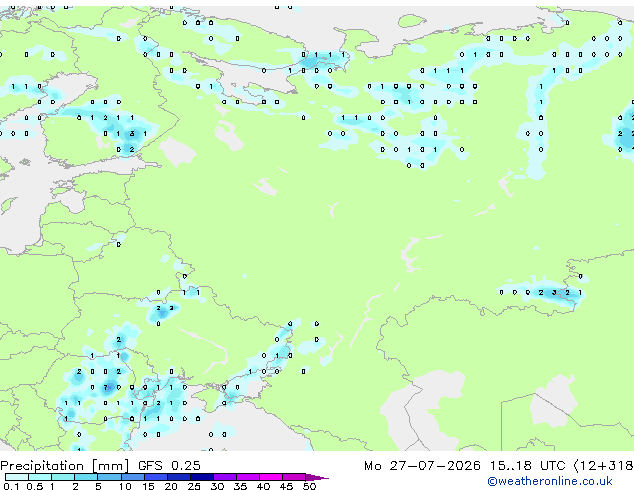Click the 25–30 mm dark blue swatch
The width and height of the screenshot is (634, 490).
coord(201,477)
